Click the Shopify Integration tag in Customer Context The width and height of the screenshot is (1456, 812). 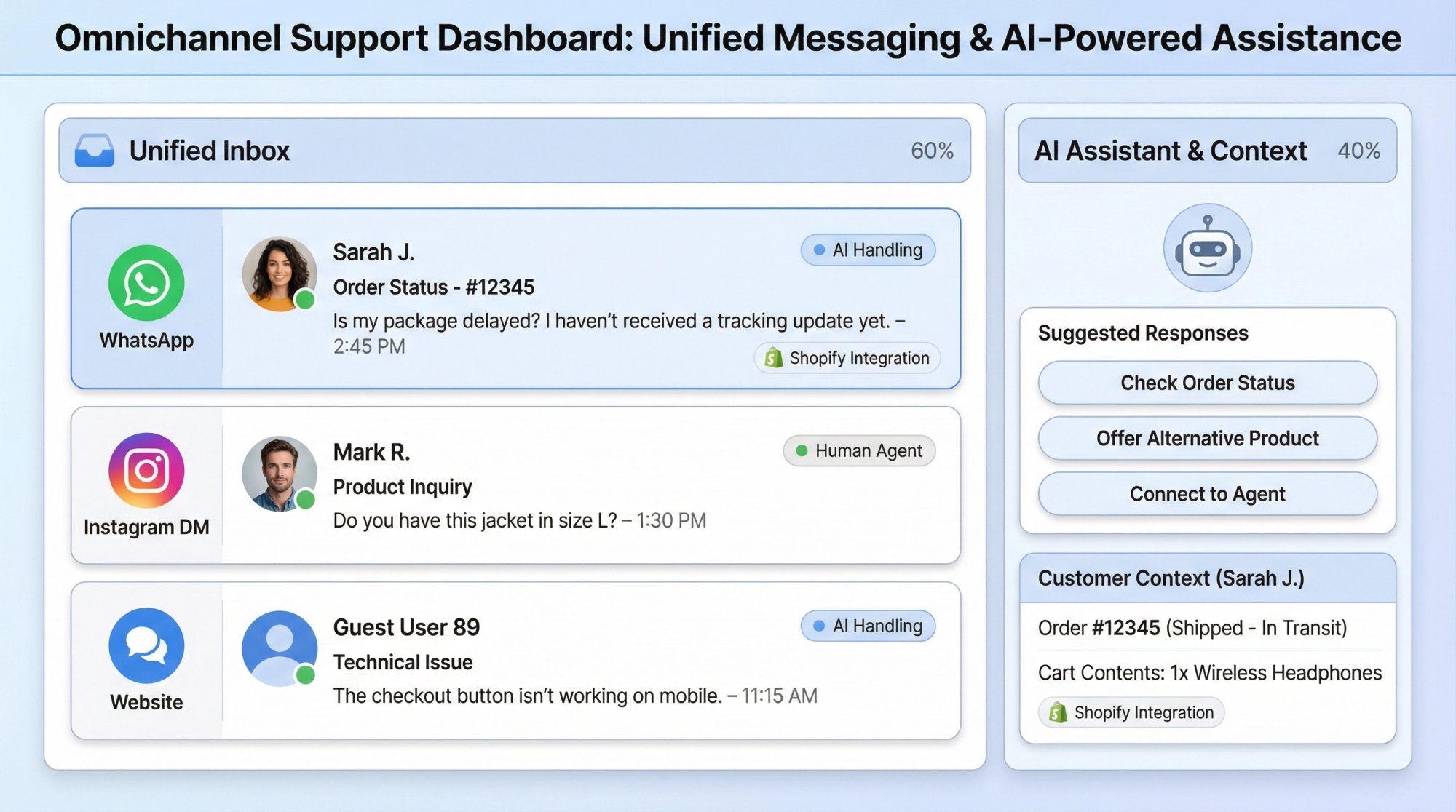pyautogui.click(x=1131, y=712)
